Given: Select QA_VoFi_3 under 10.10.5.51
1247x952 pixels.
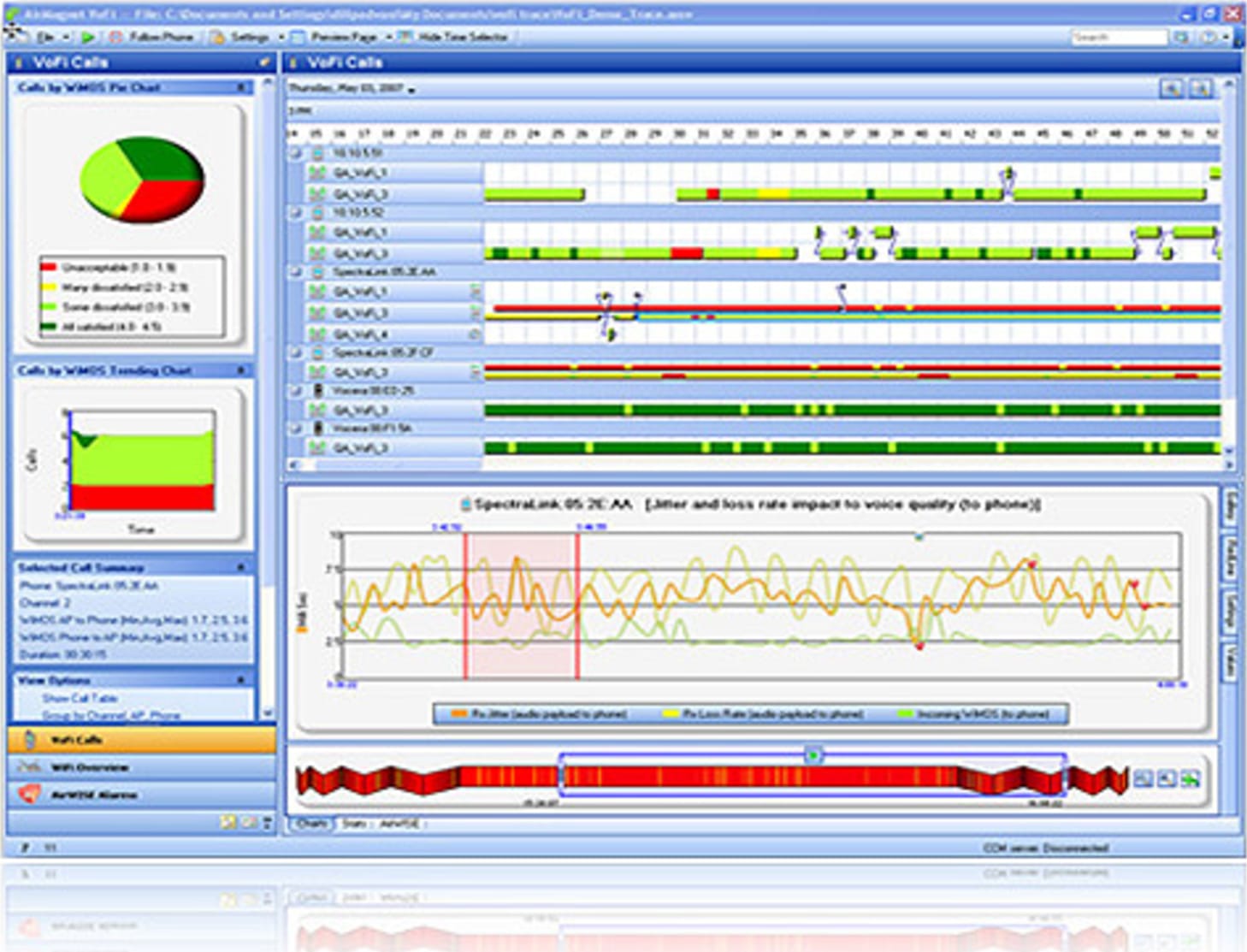Looking at the screenshot, I should [x=361, y=194].
